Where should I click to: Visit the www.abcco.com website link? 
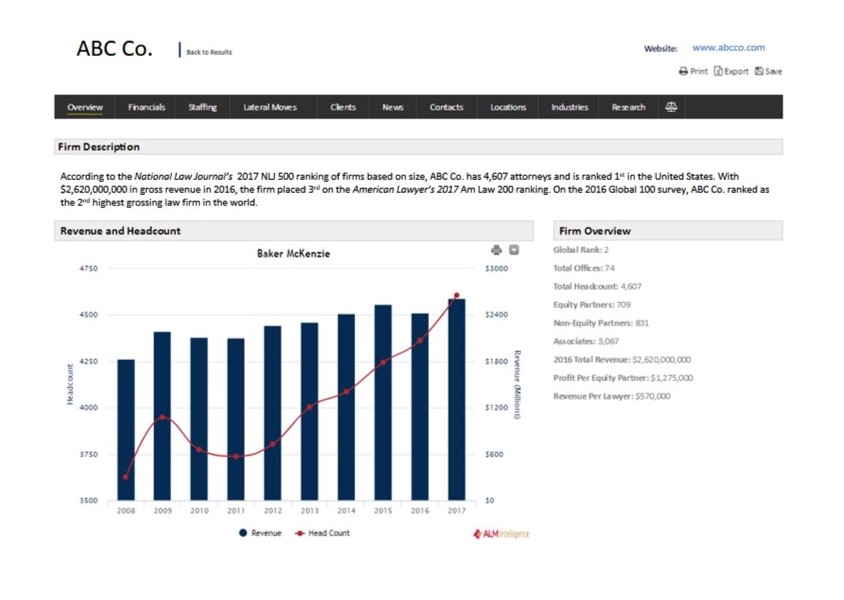(x=728, y=47)
